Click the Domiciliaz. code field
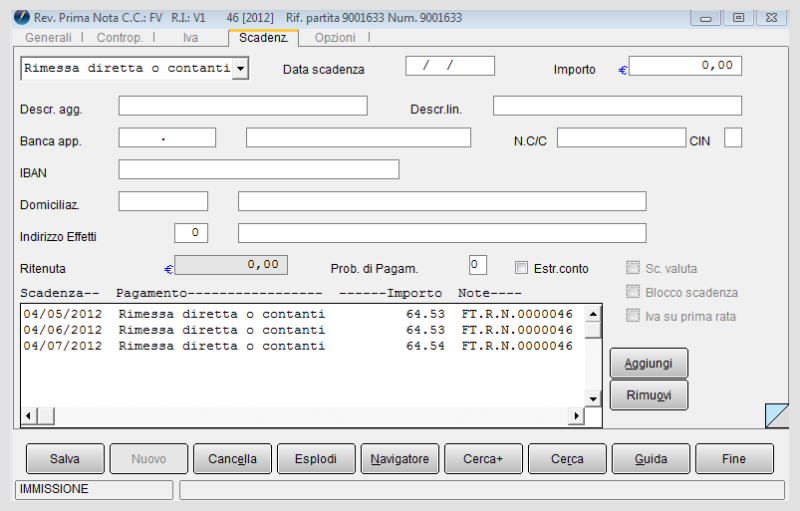800x511 pixels. pyautogui.click(x=163, y=201)
